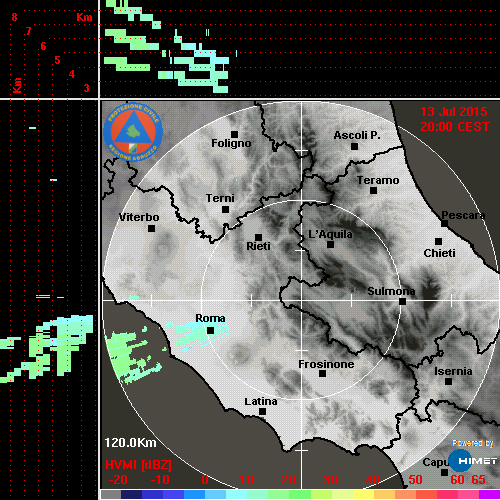Click the Roma label on map
The height and width of the screenshot is (500, 500).
point(210,318)
